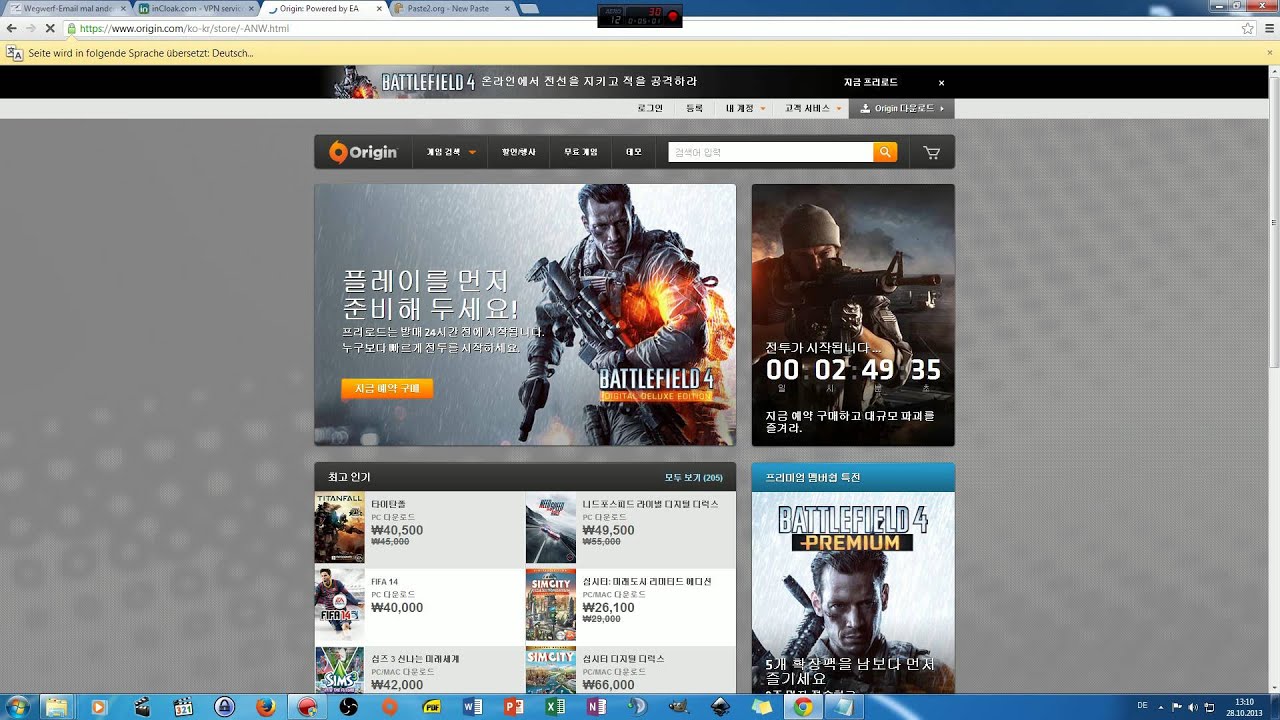Click the volume icon in the system tray
Screen dimensions: 1280x720
click(1193, 707)
